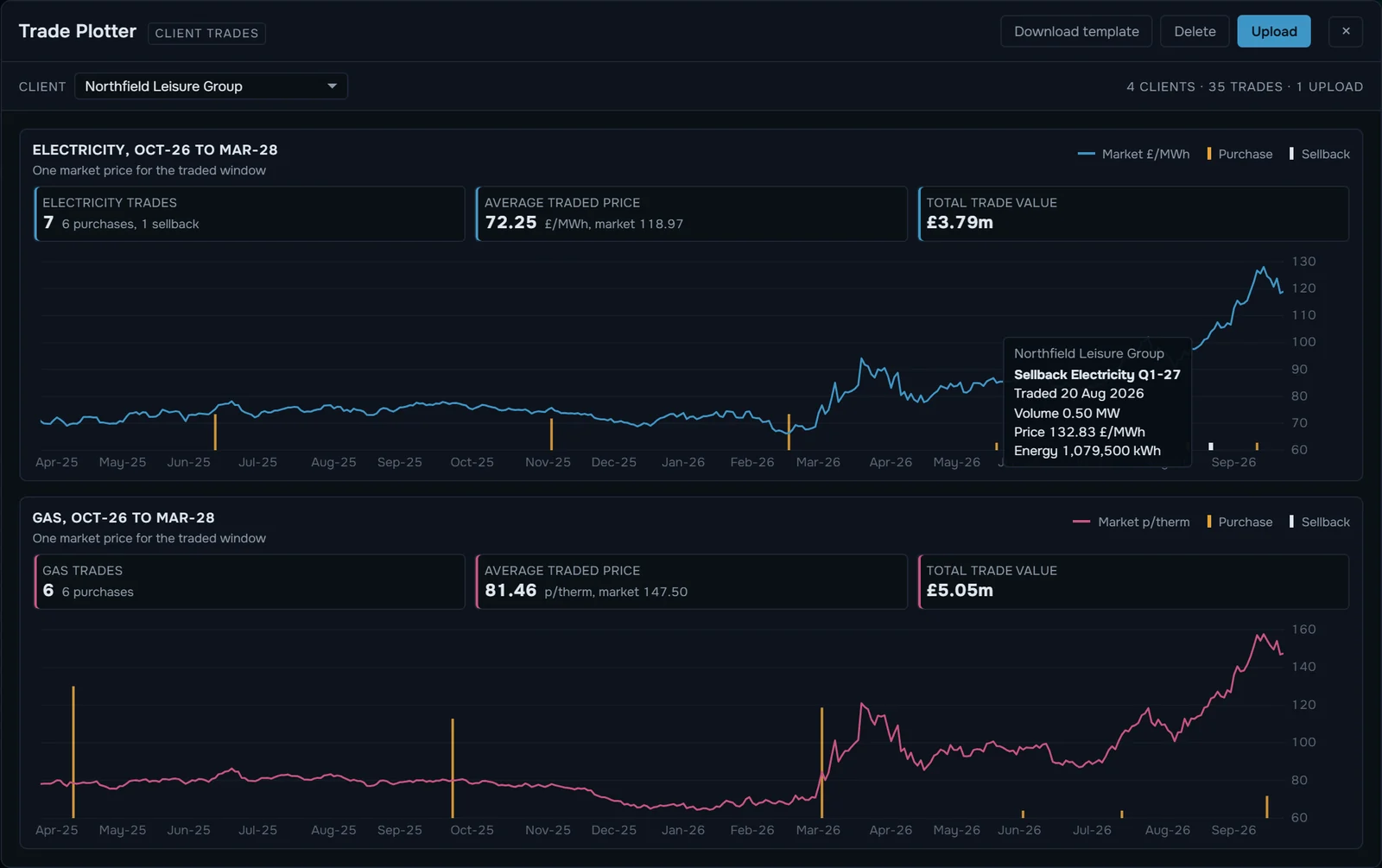
Task: Select gas purchase marker before Oct-25
Action: 453,768
